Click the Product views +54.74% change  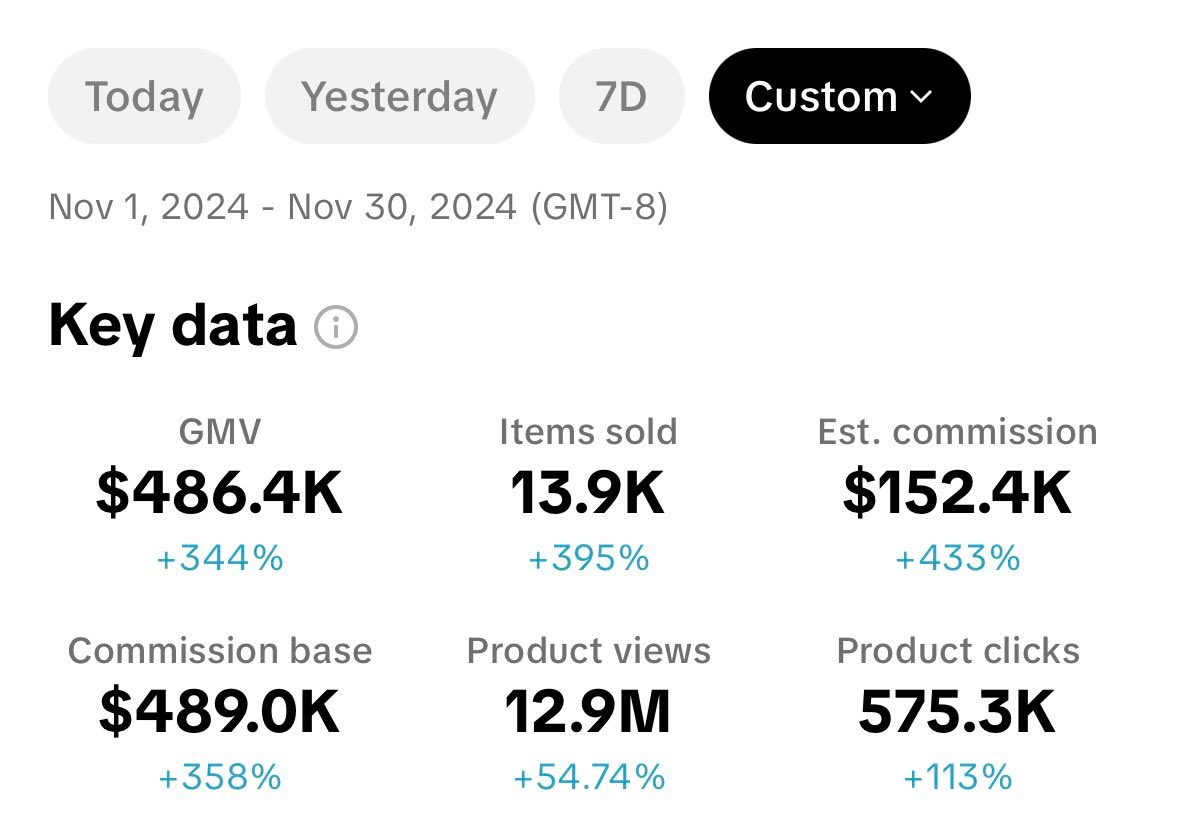click(588, 776)
